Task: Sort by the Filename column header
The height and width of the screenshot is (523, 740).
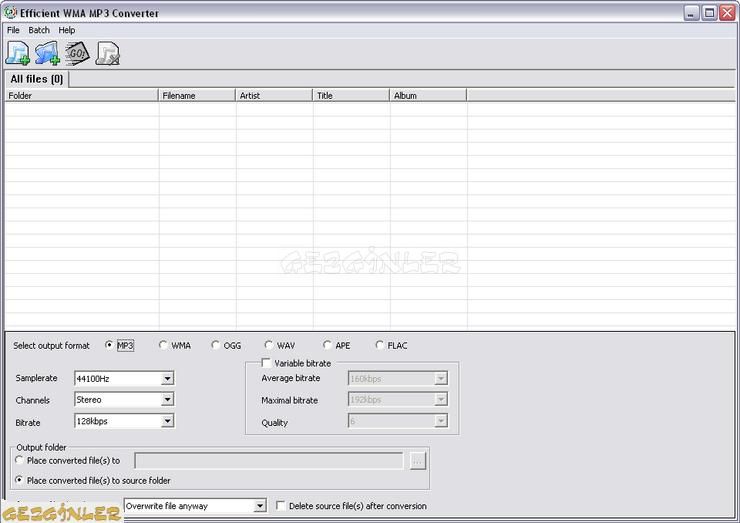Action: [197, 95]
